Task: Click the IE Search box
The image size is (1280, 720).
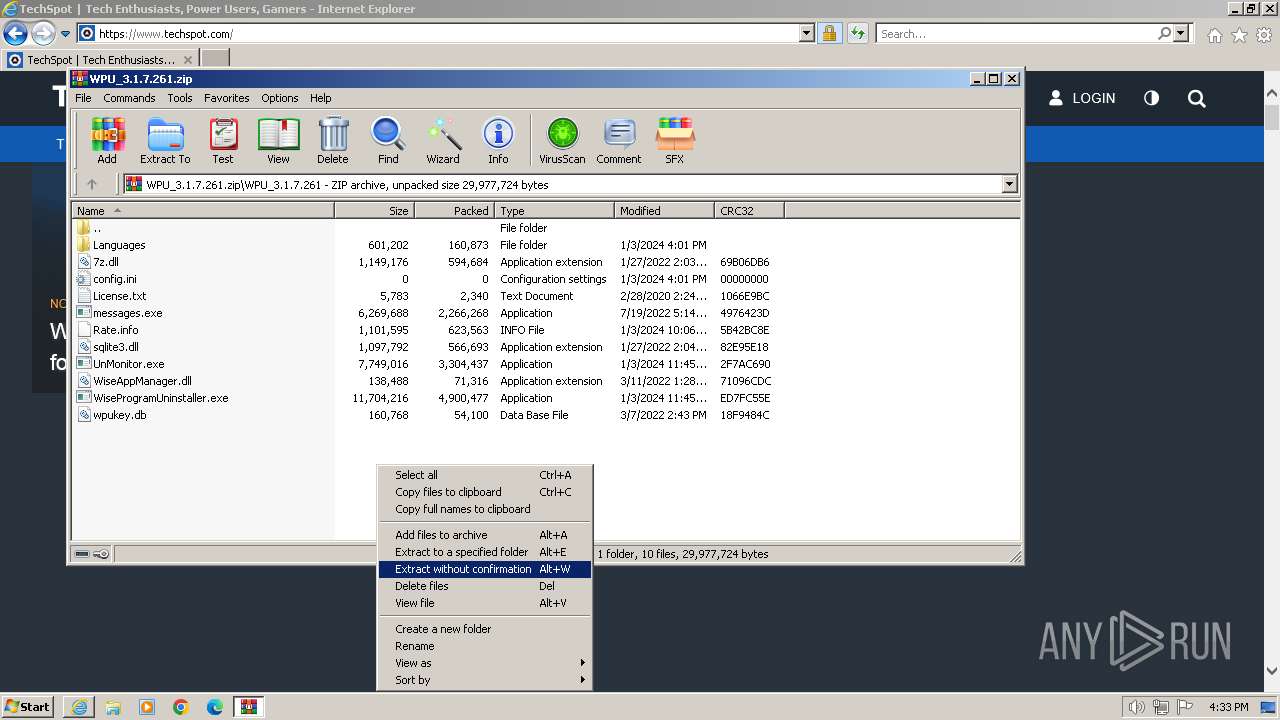Action: pyautogui.click(x=1015, y=34)
